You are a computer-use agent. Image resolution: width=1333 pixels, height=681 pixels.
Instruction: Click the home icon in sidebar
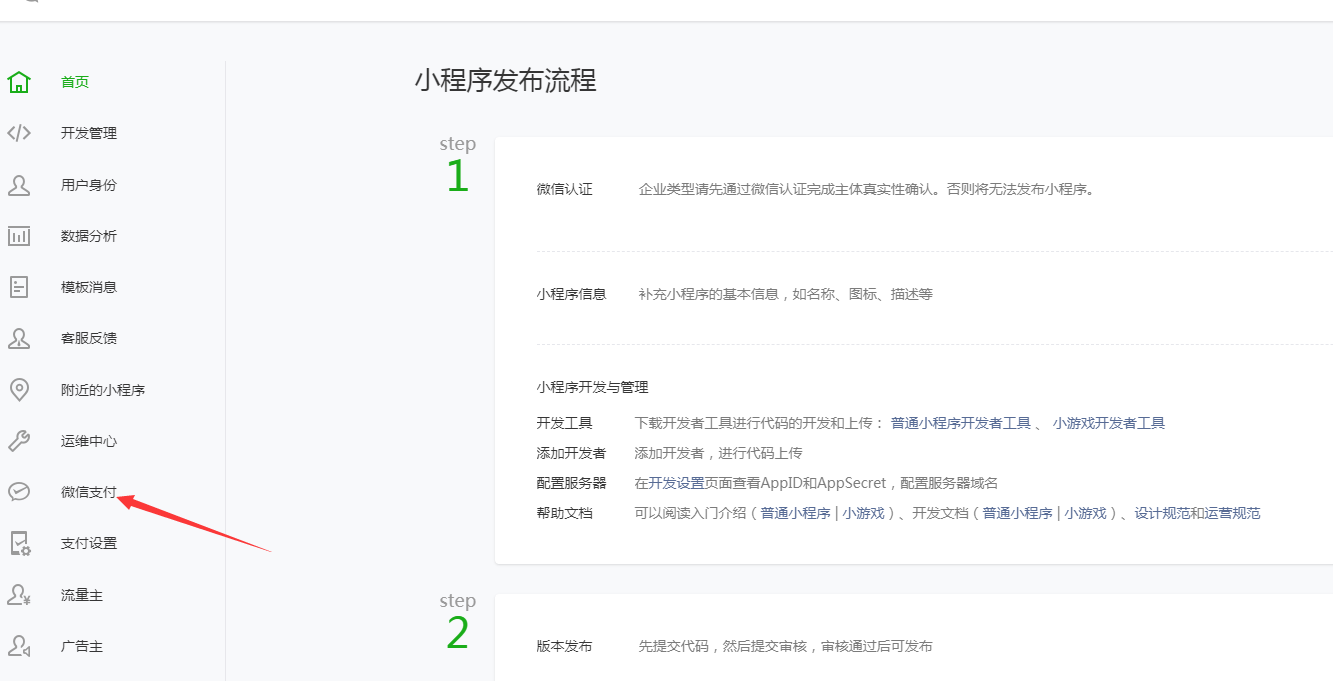point(19,82)
